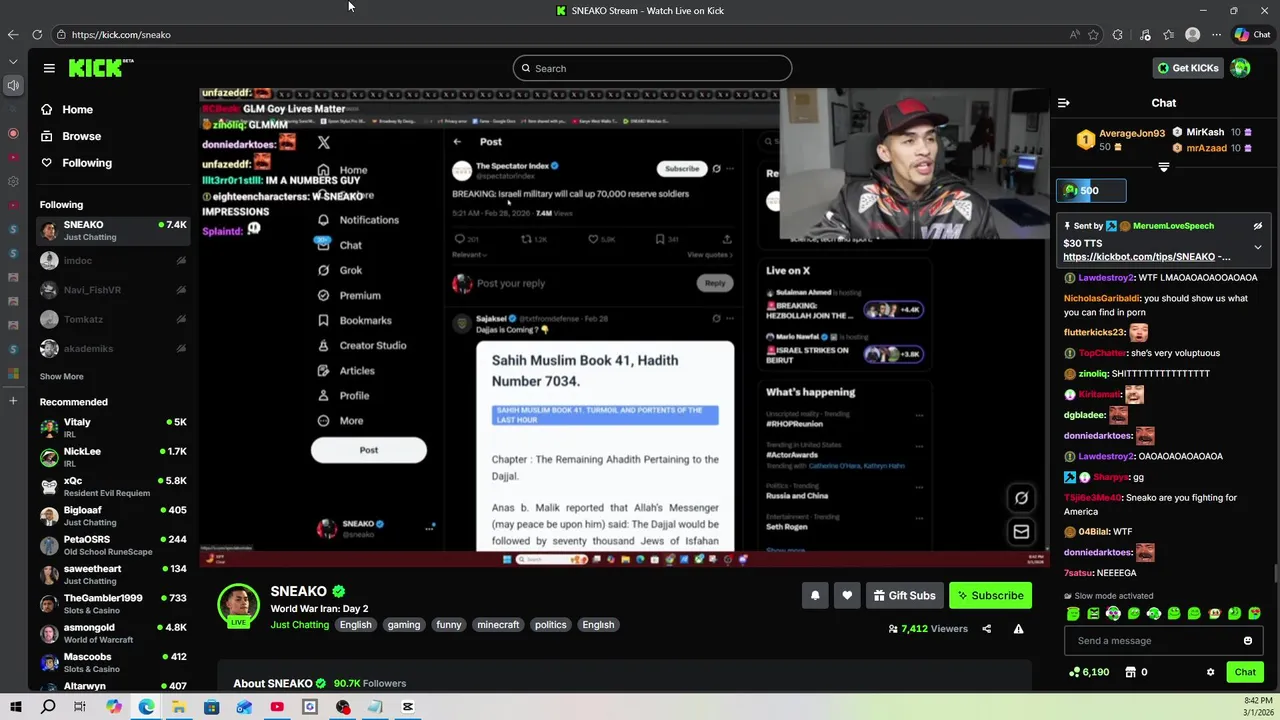Expand the gift leaderboard arrow

point(1163,167)
